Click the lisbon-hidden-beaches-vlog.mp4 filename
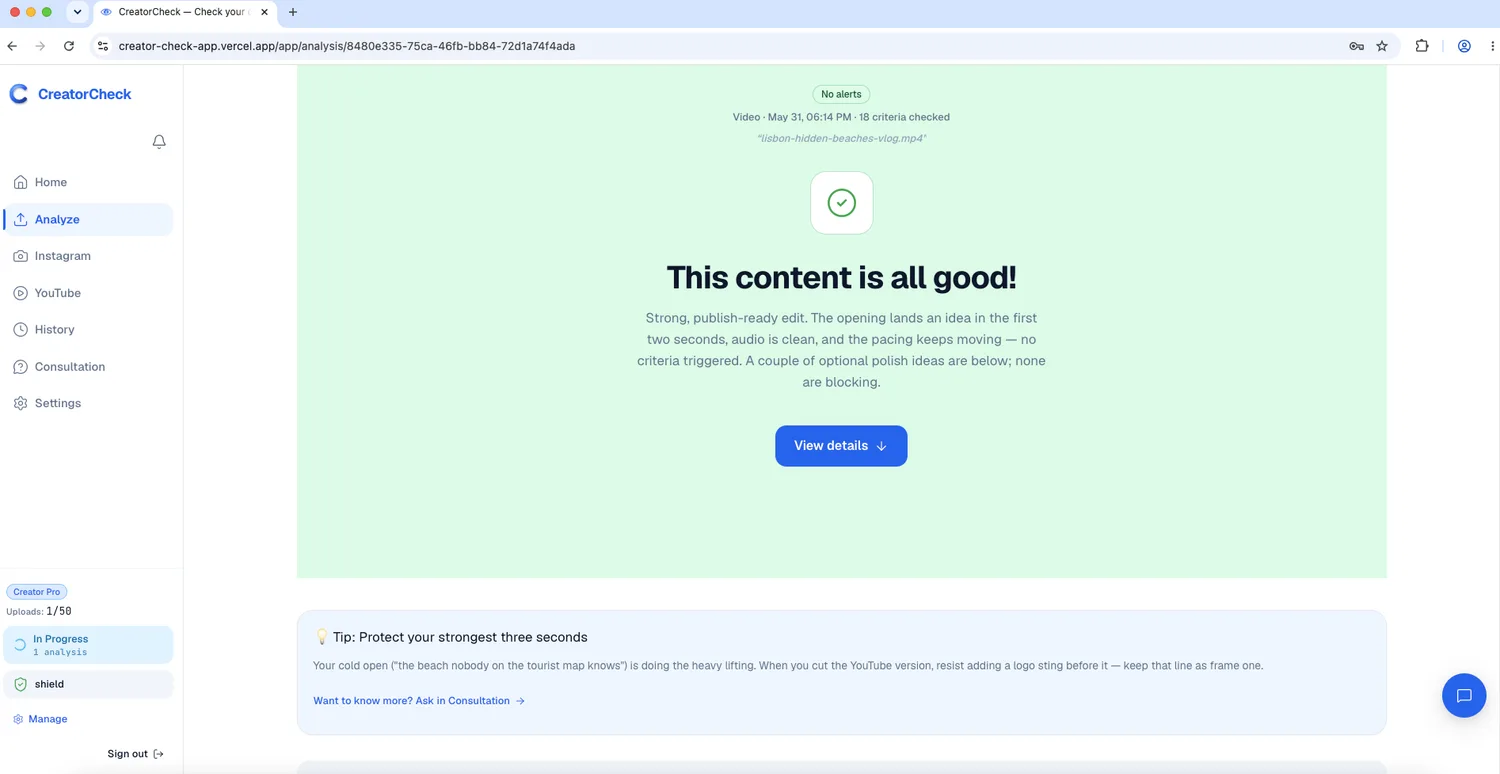 pos(841,138)
